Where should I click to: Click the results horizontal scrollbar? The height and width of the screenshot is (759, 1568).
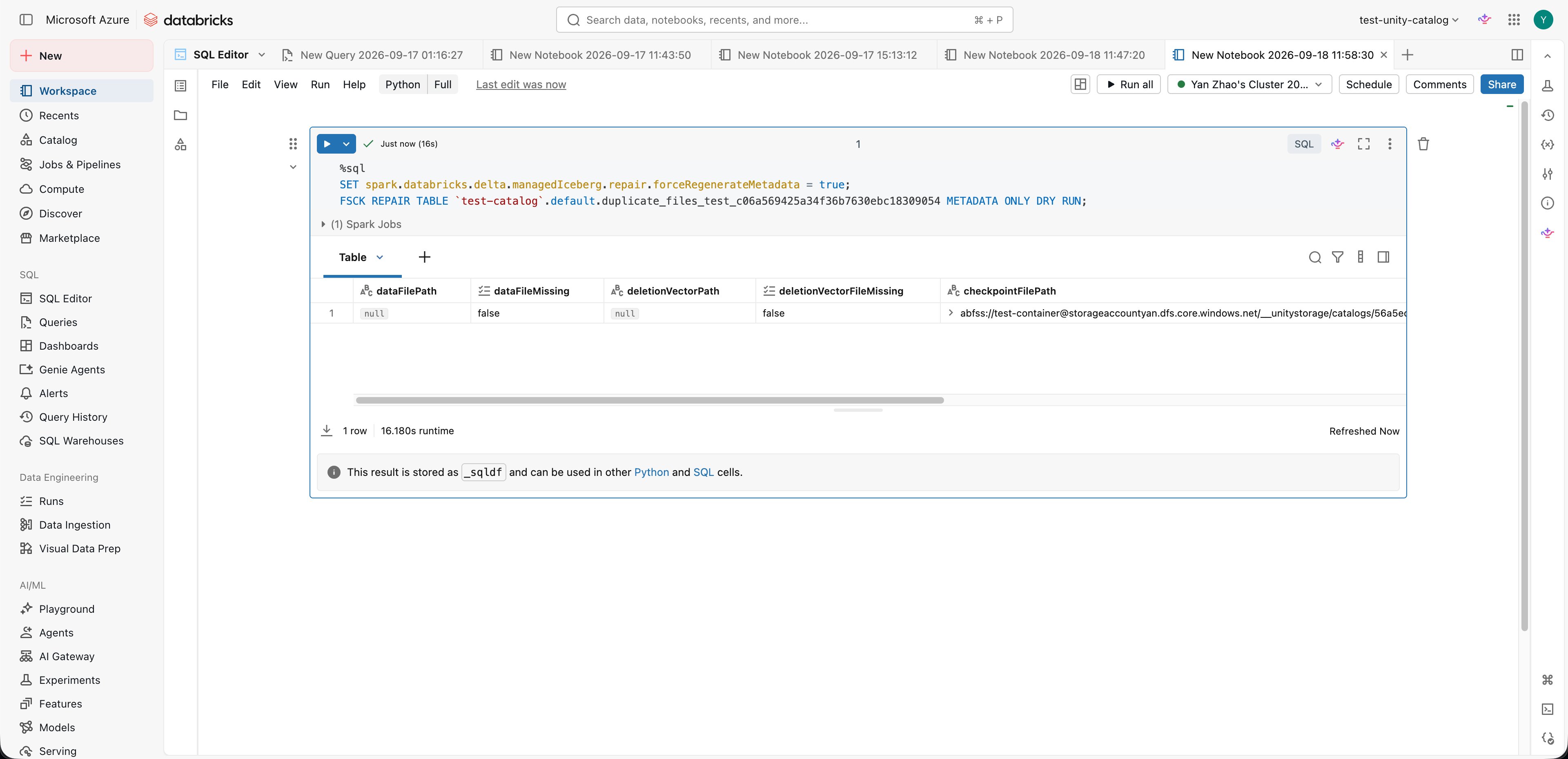coord(650,400)
